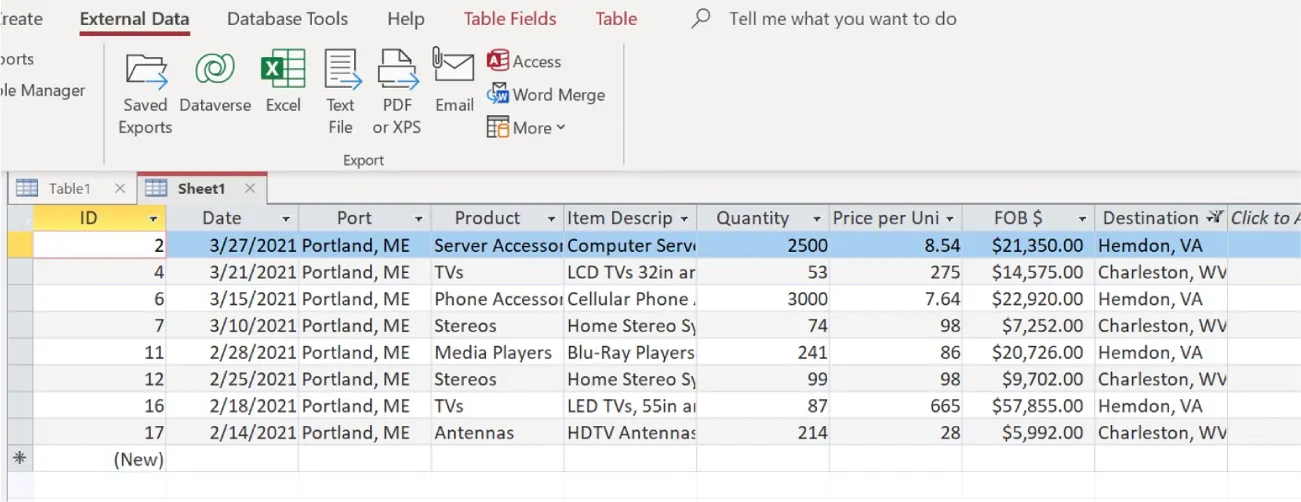Open the Date column filter dropdown

pyautogui.click(x=286, y=219)
